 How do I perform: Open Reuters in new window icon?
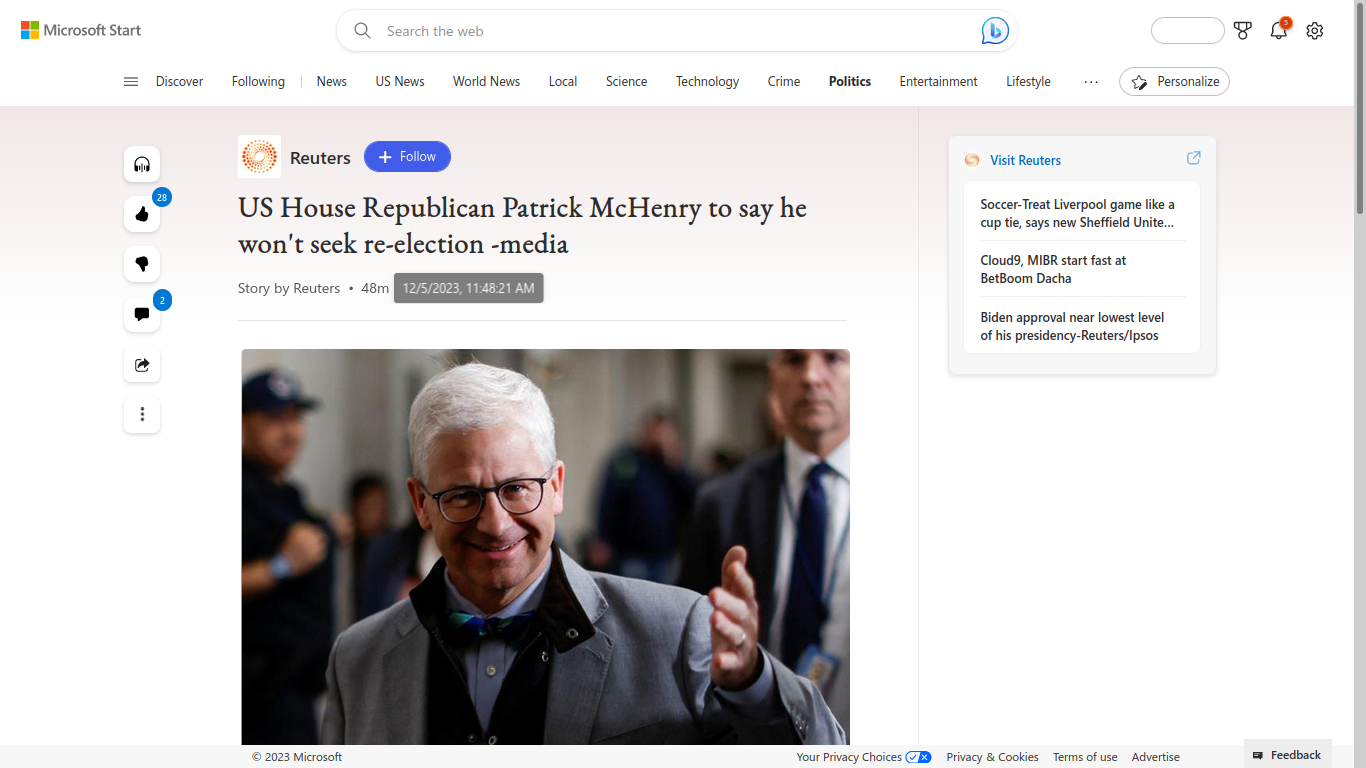coord(1193,158)
